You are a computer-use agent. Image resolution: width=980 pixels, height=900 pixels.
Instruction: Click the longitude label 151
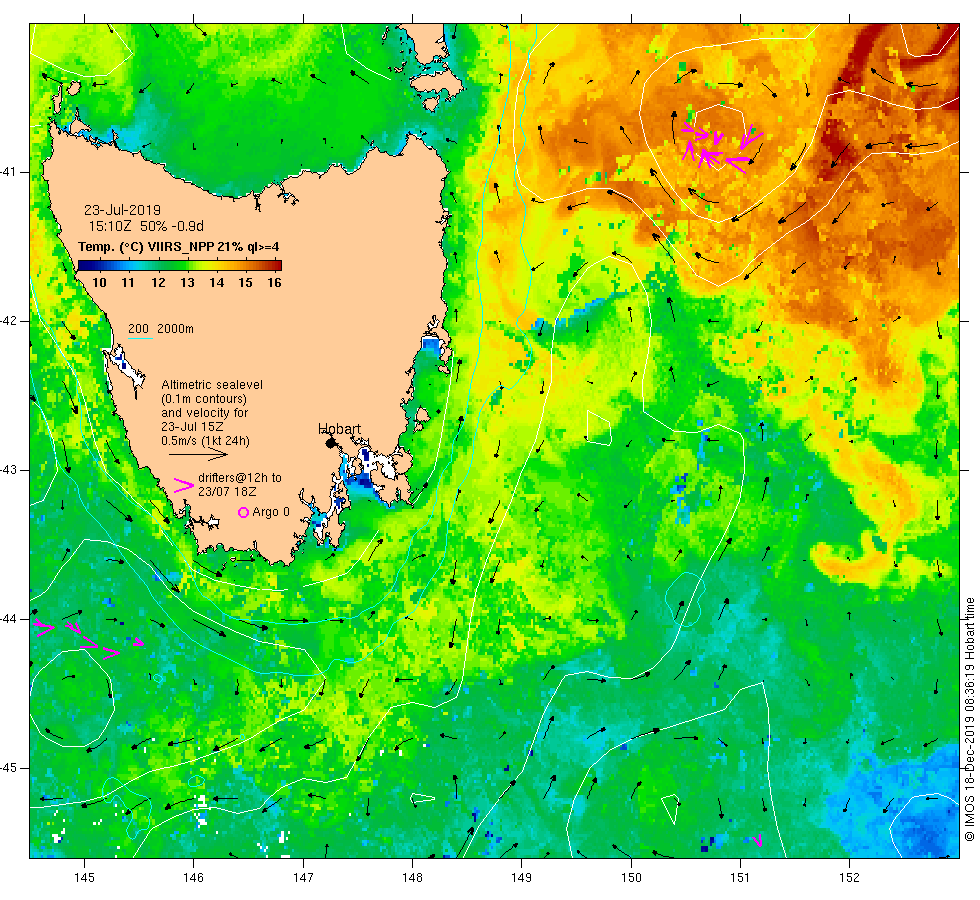pyautogui.click(x=740, y=878)
